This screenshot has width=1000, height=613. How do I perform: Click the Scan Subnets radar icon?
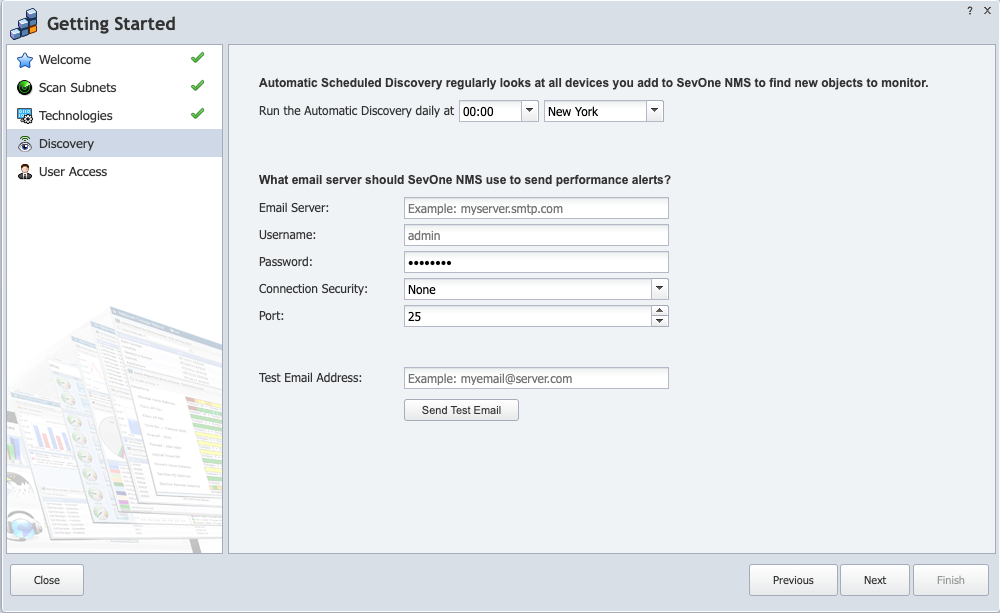point(25,88)
